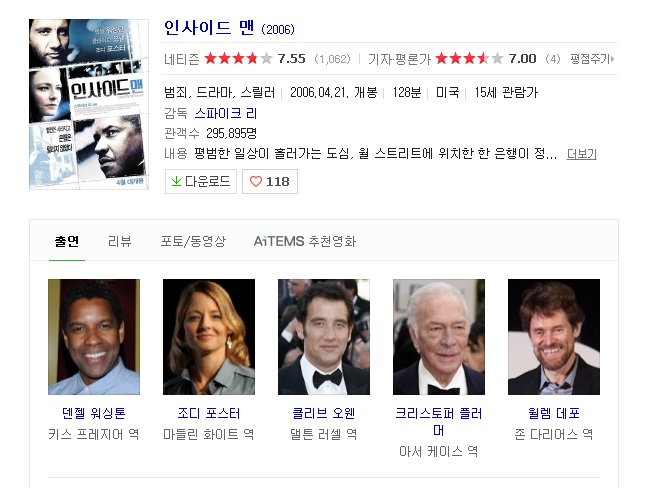Click the 크리스토퍼 플러머 name link
This screenshot has width=649, height=488.
[x=439, y=421]
